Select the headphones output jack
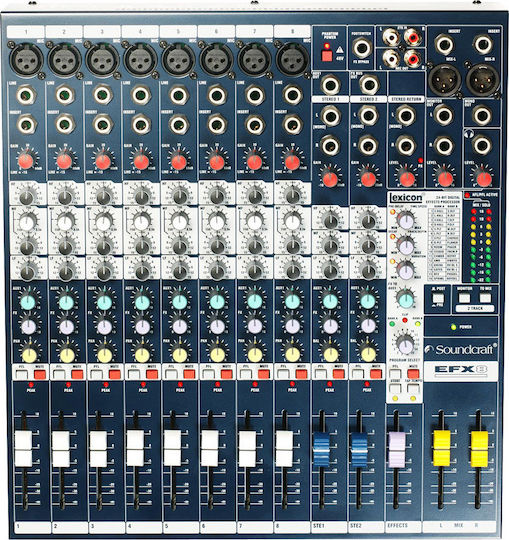This screenshot has width=509, height=540. coord(482,146)
